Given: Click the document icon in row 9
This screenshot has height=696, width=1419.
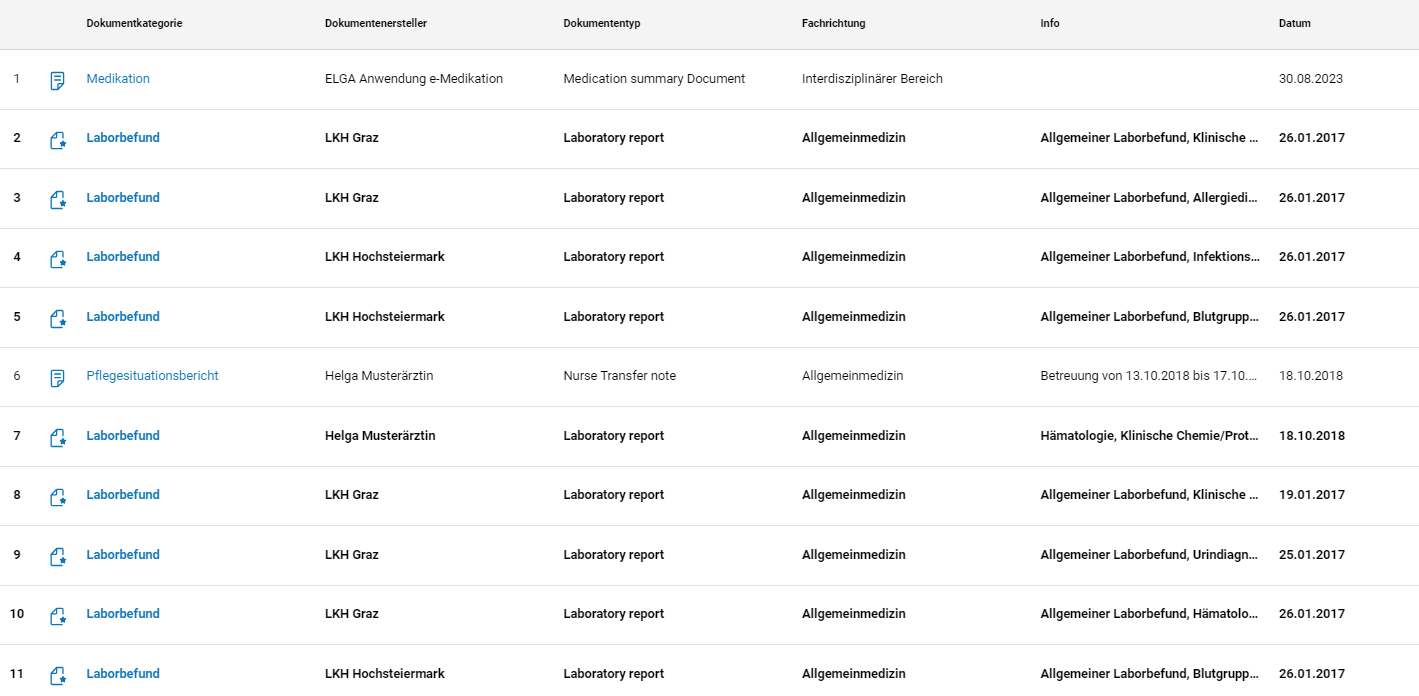Looking at the screenshot, I should coord(58,556).
